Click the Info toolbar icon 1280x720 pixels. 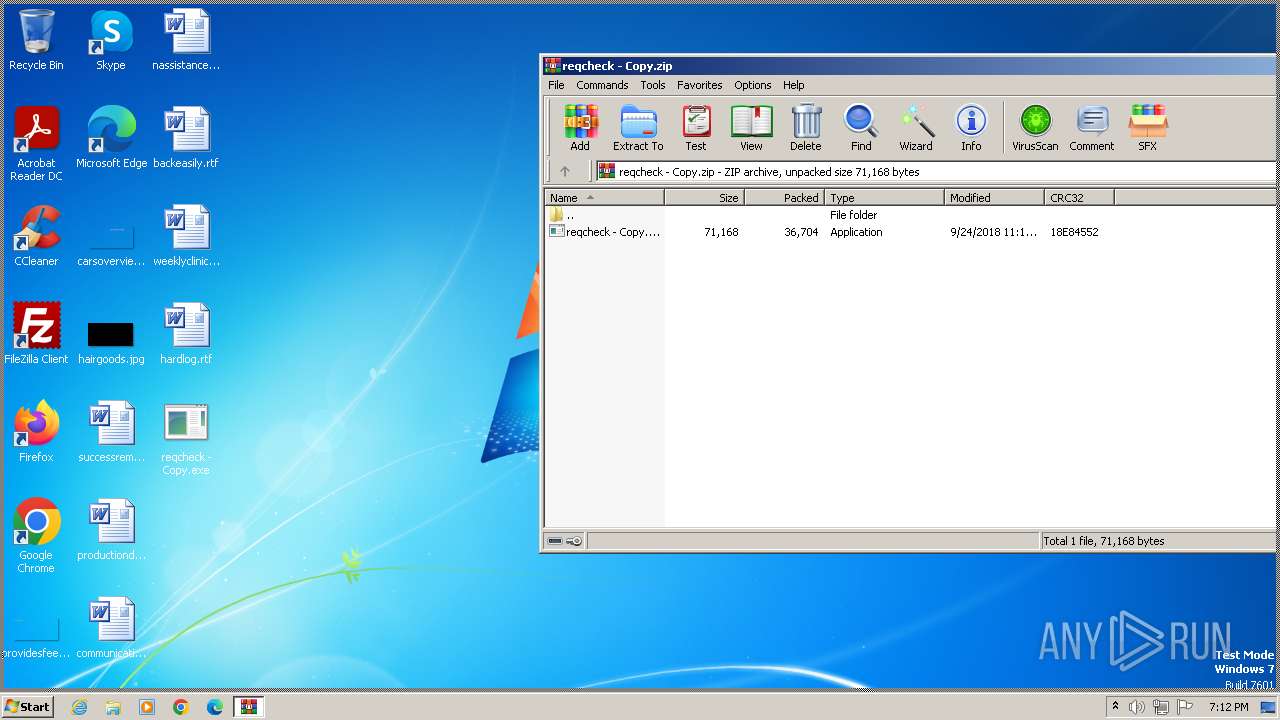971,128
